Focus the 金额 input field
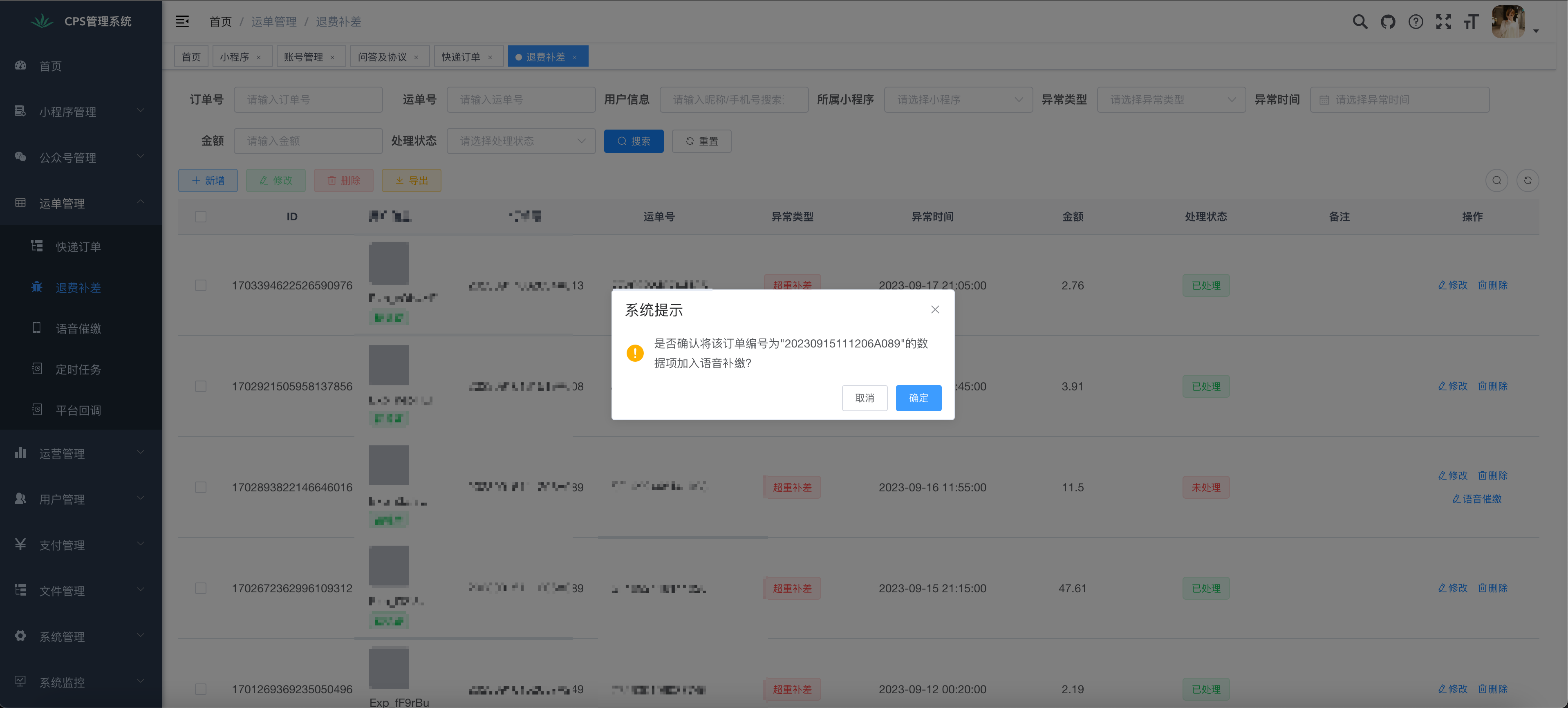This screenshot has width=1568, height=708. (x=308, y=141)
